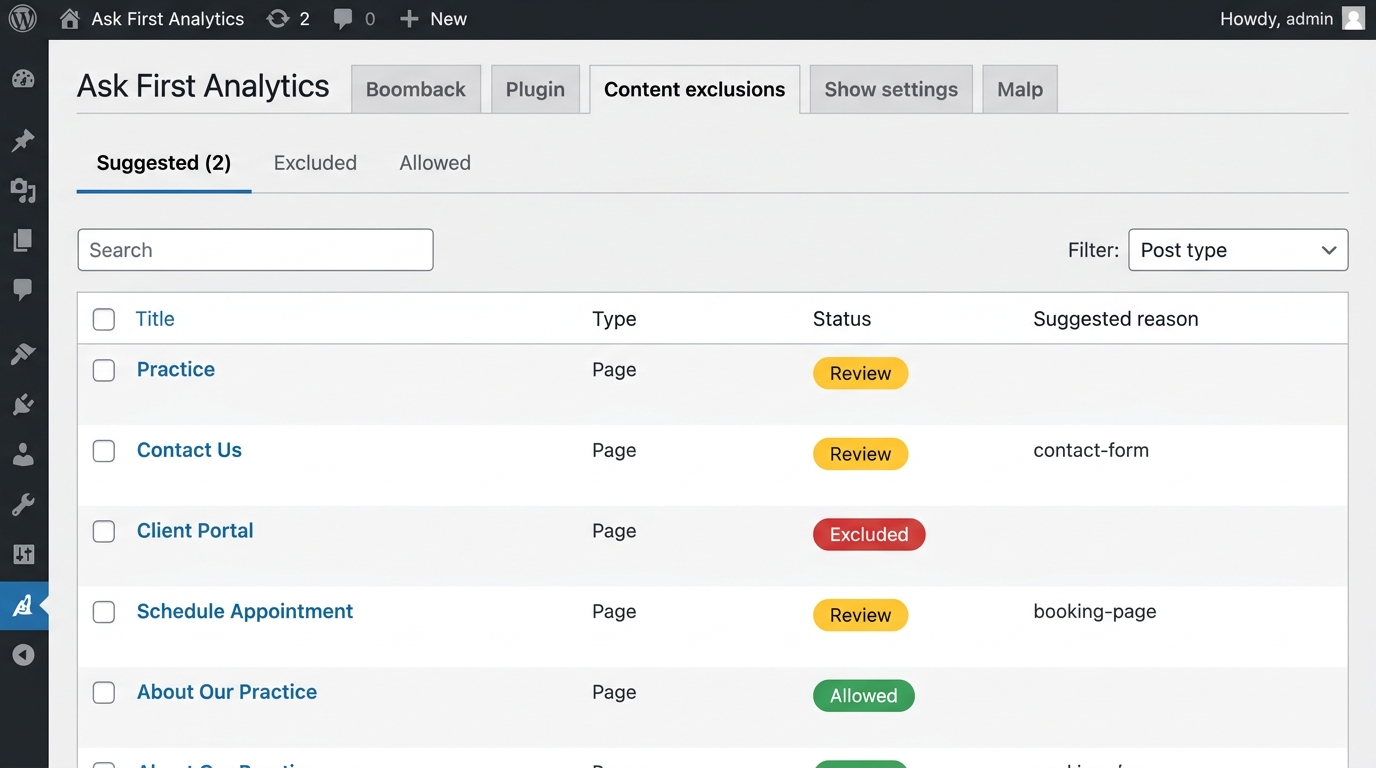Click the Type column header
The image size is (1376, 768).
tap(614, 319)
